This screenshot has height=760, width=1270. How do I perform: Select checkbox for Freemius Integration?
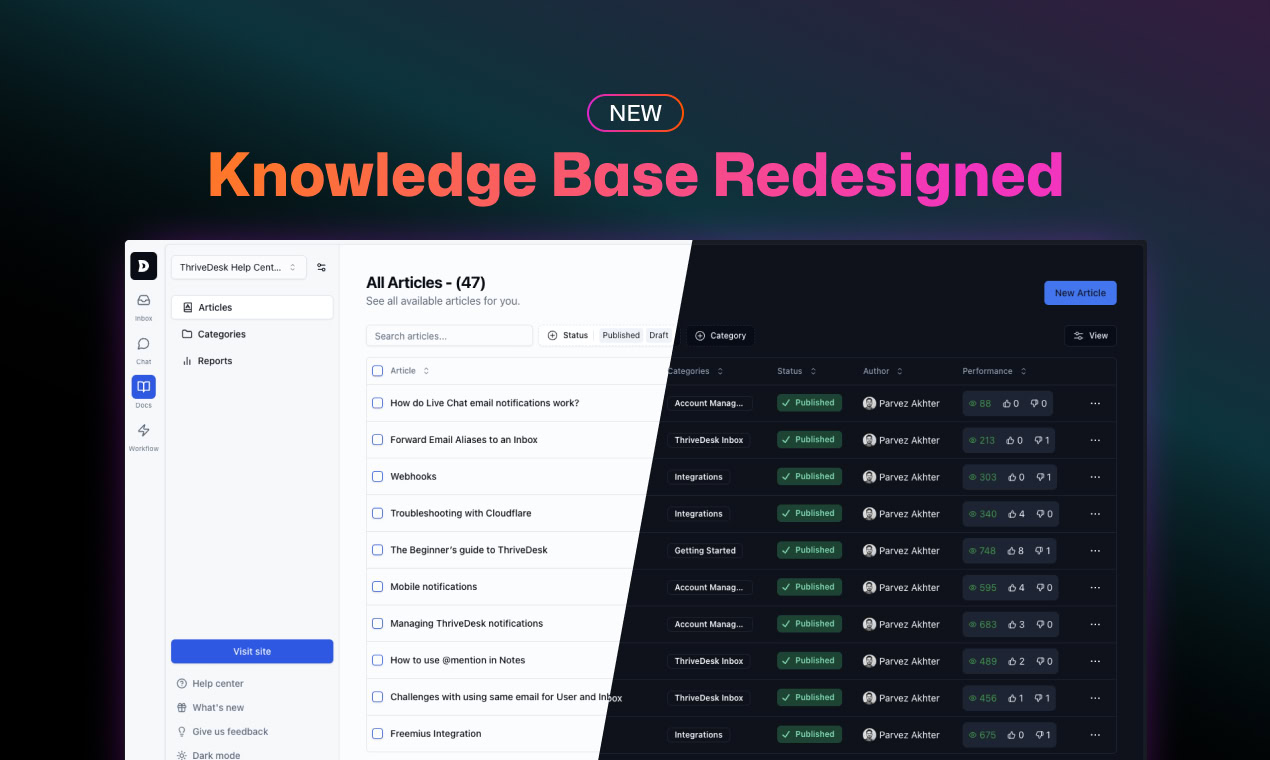point(378,734)
